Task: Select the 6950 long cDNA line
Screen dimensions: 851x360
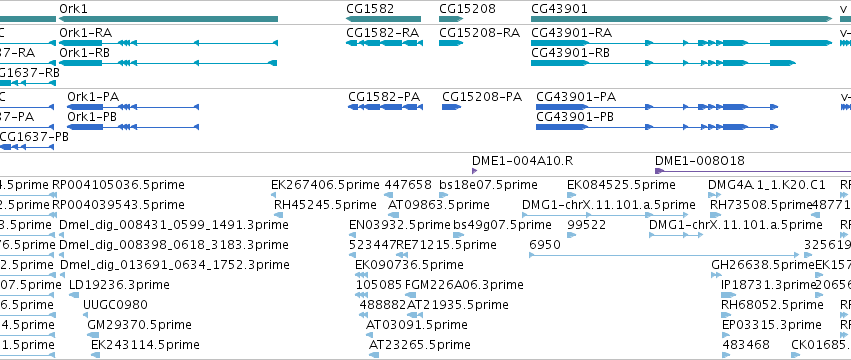Action: pyautogui.click(x=664, y=255)
